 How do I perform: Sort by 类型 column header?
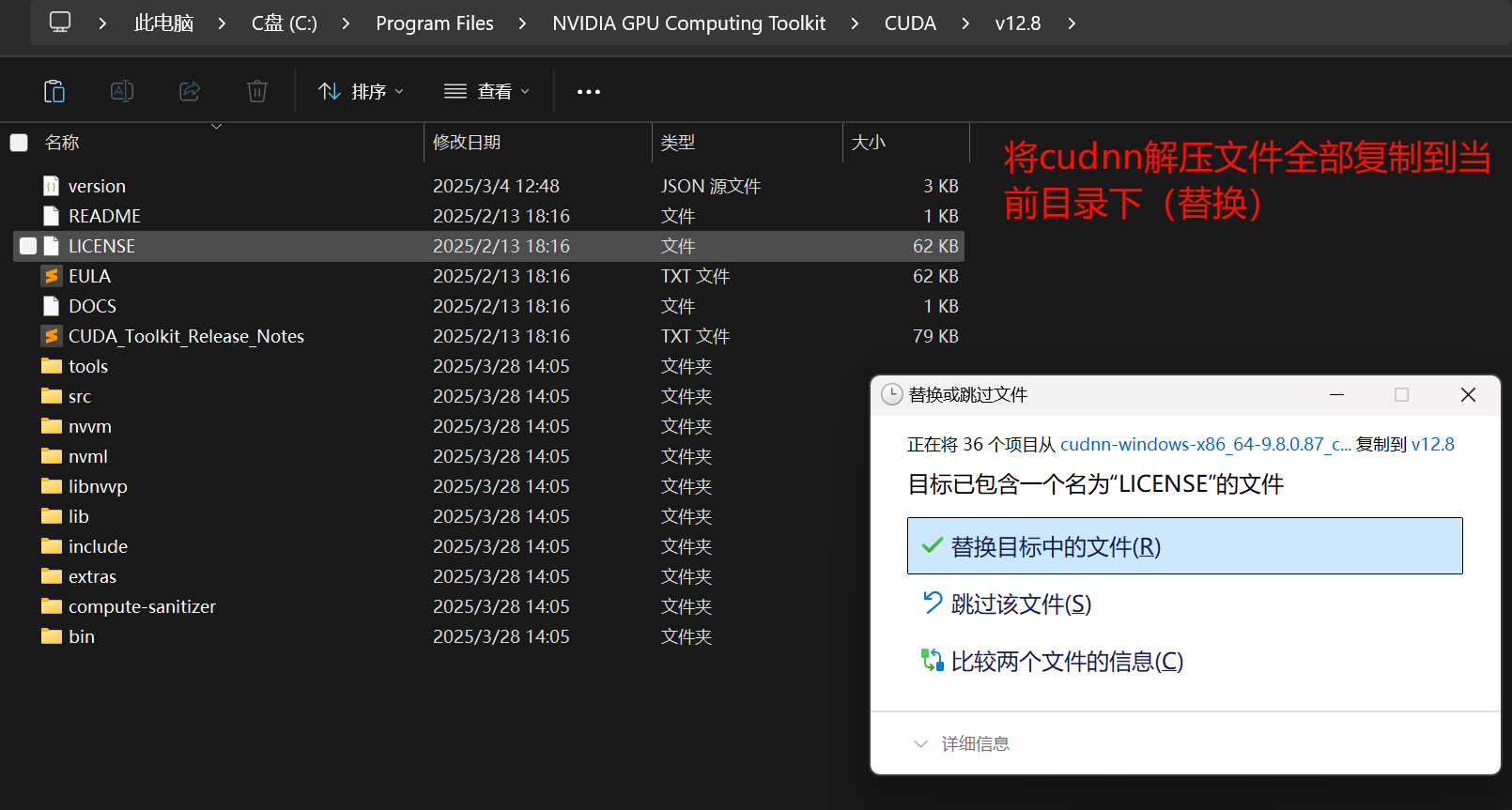(x=678, y=143)
